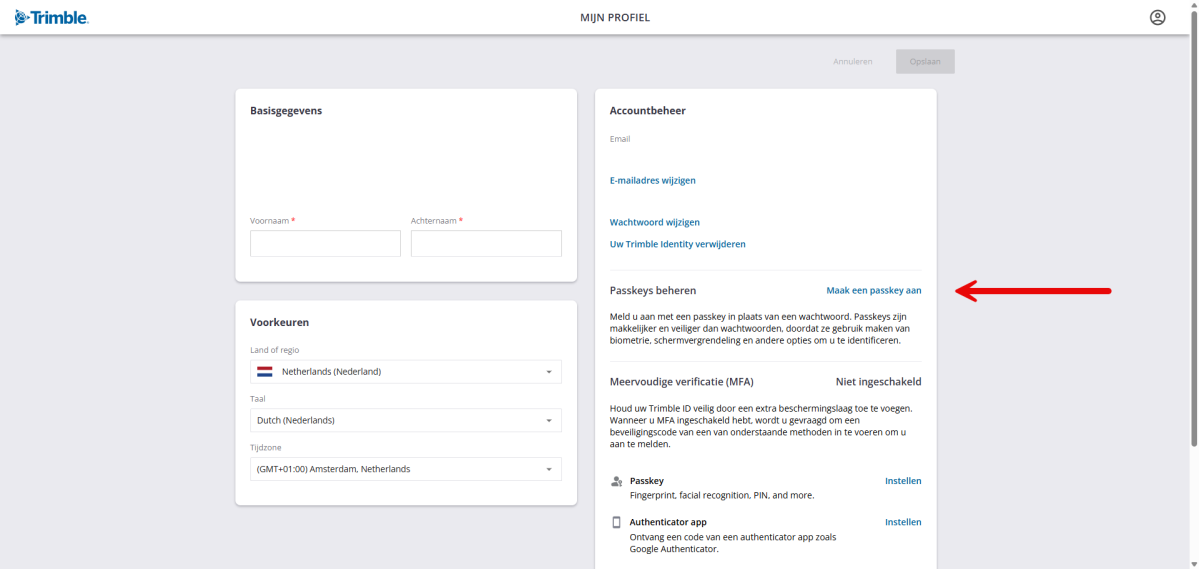The image size is (1200, 569).
Task: Click the Passkey person icon
Action: 616,482
